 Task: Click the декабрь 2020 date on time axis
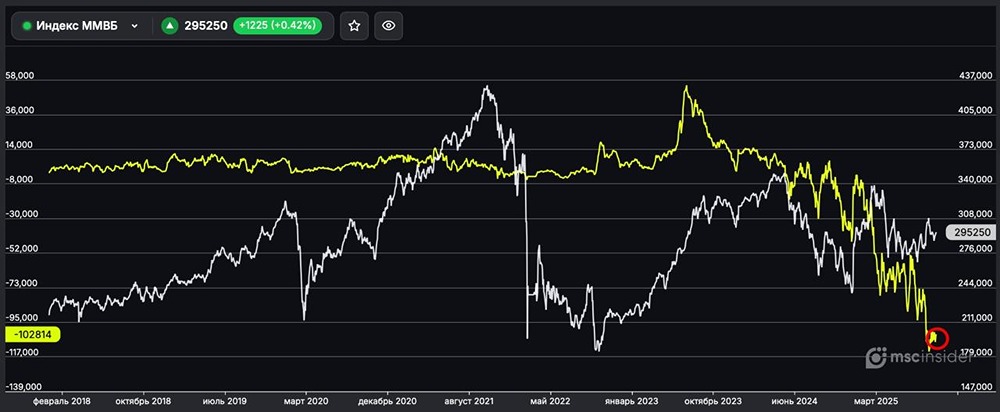[387, 402]
